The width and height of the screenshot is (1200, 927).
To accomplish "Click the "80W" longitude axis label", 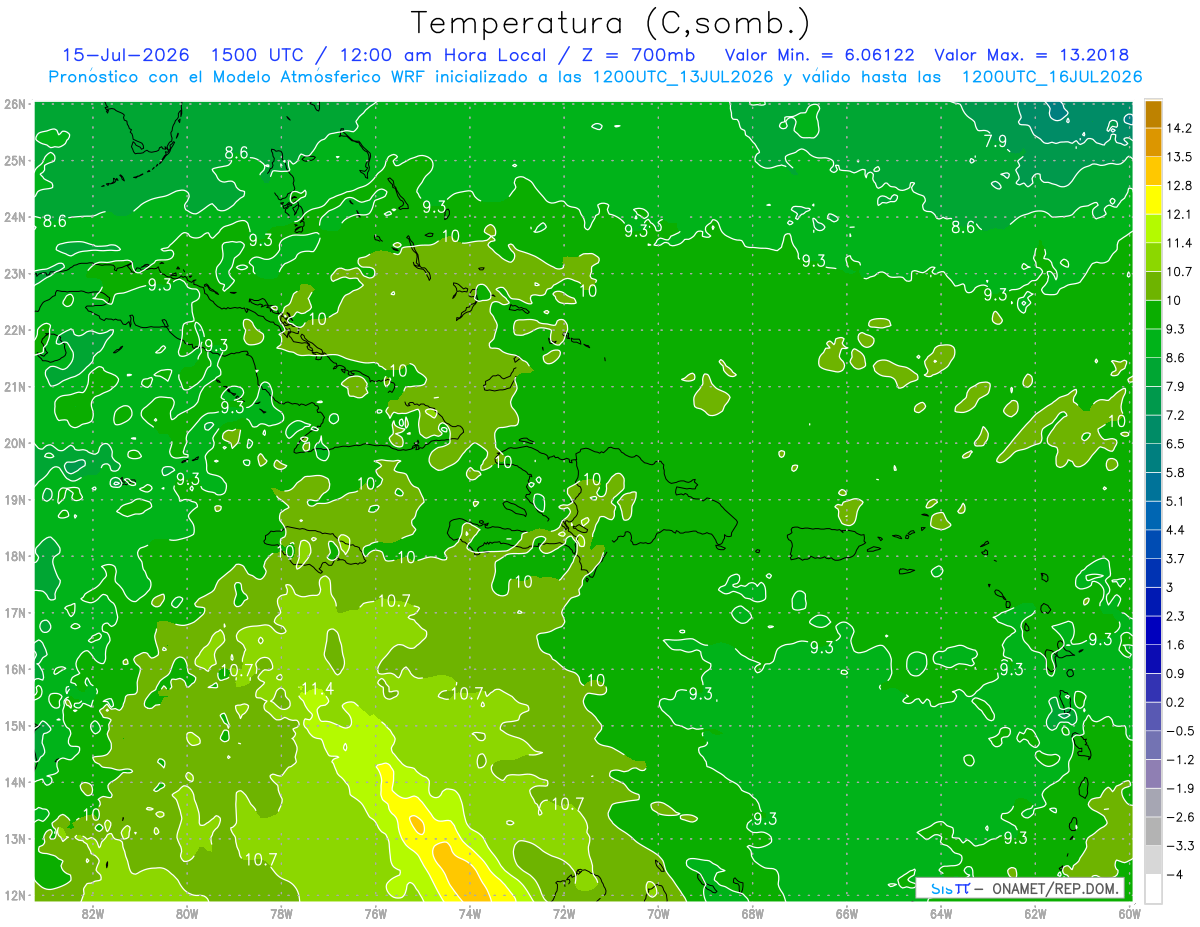I will pos(187,913).
